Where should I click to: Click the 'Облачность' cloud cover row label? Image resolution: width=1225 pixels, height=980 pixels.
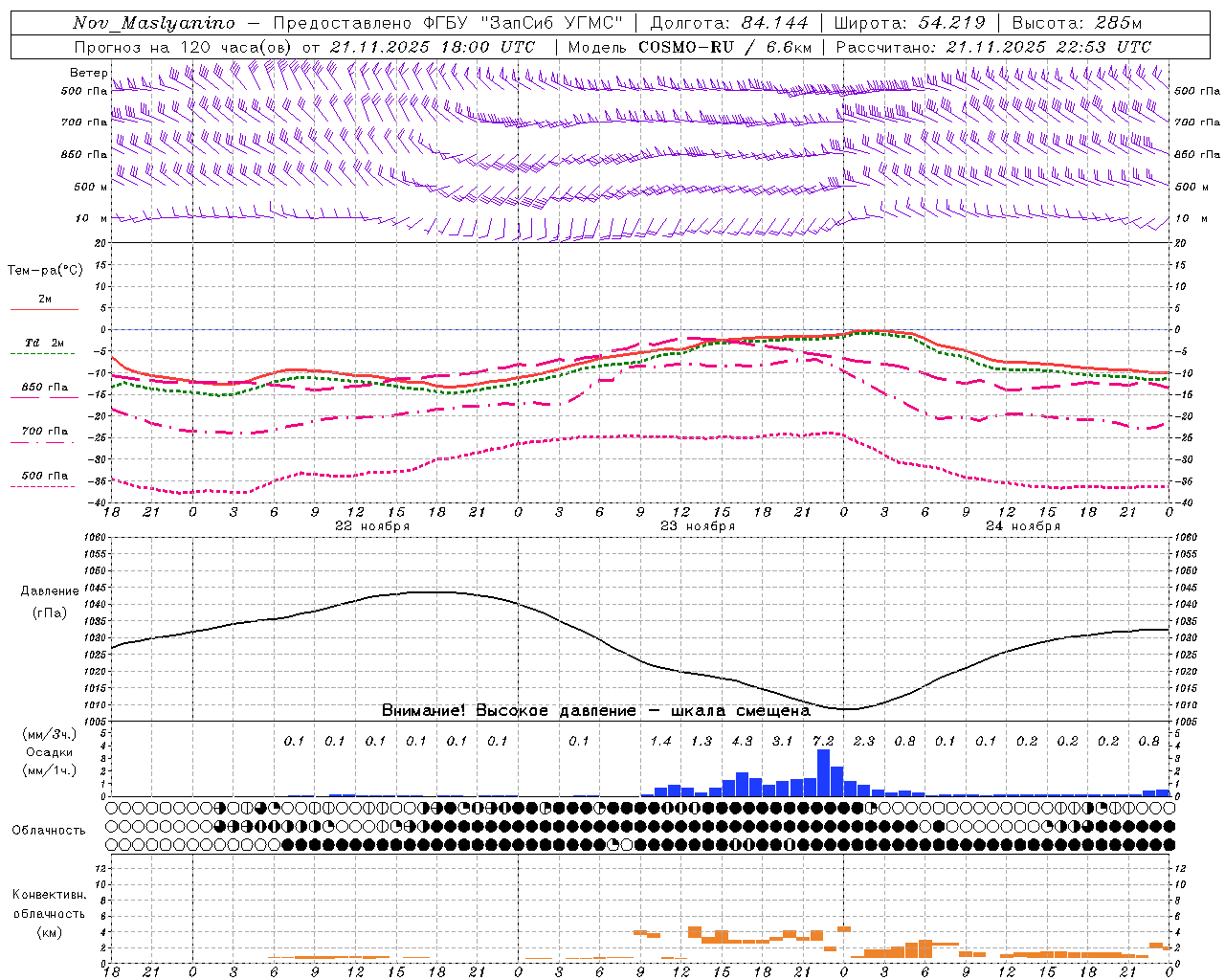point(49,831)
